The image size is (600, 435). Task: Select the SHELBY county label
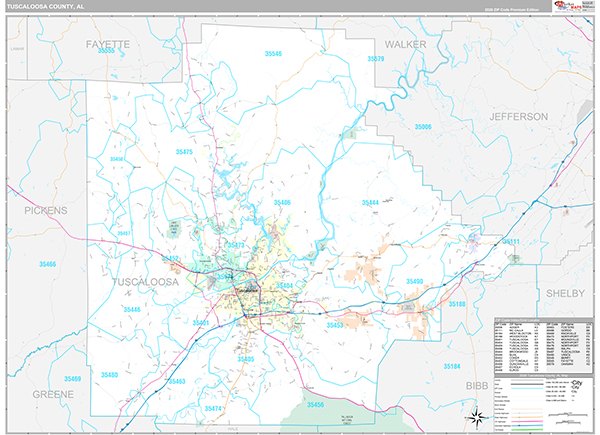click(x=565, y=293)
